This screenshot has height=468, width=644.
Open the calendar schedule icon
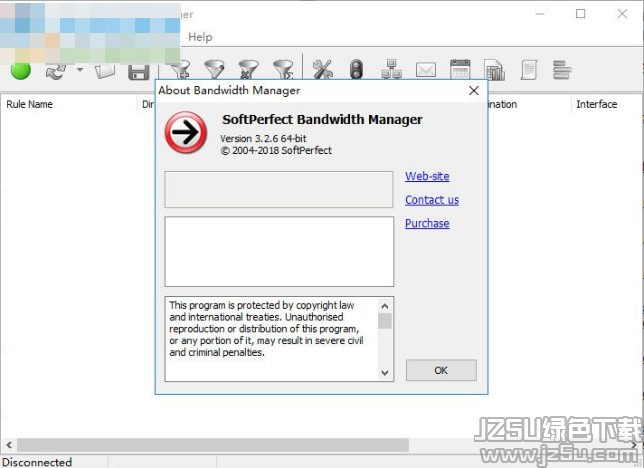click(460, 69)
